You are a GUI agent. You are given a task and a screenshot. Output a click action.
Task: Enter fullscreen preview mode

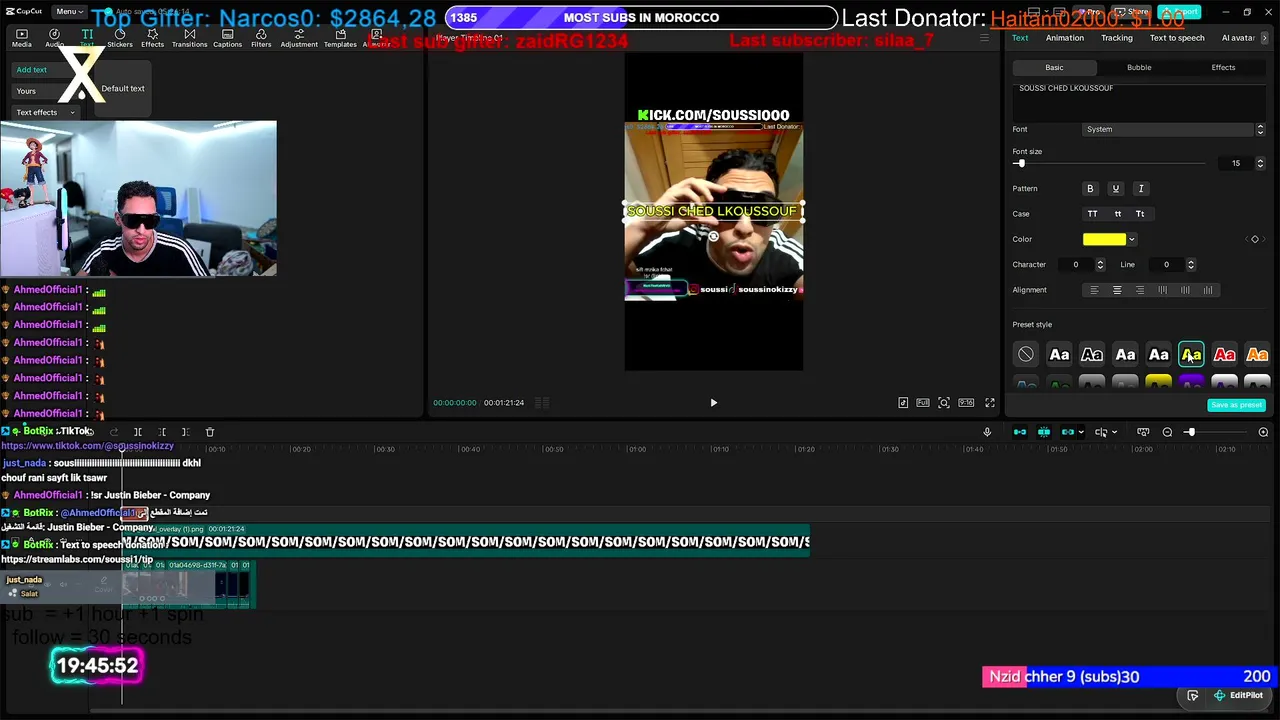pos(990,403)
